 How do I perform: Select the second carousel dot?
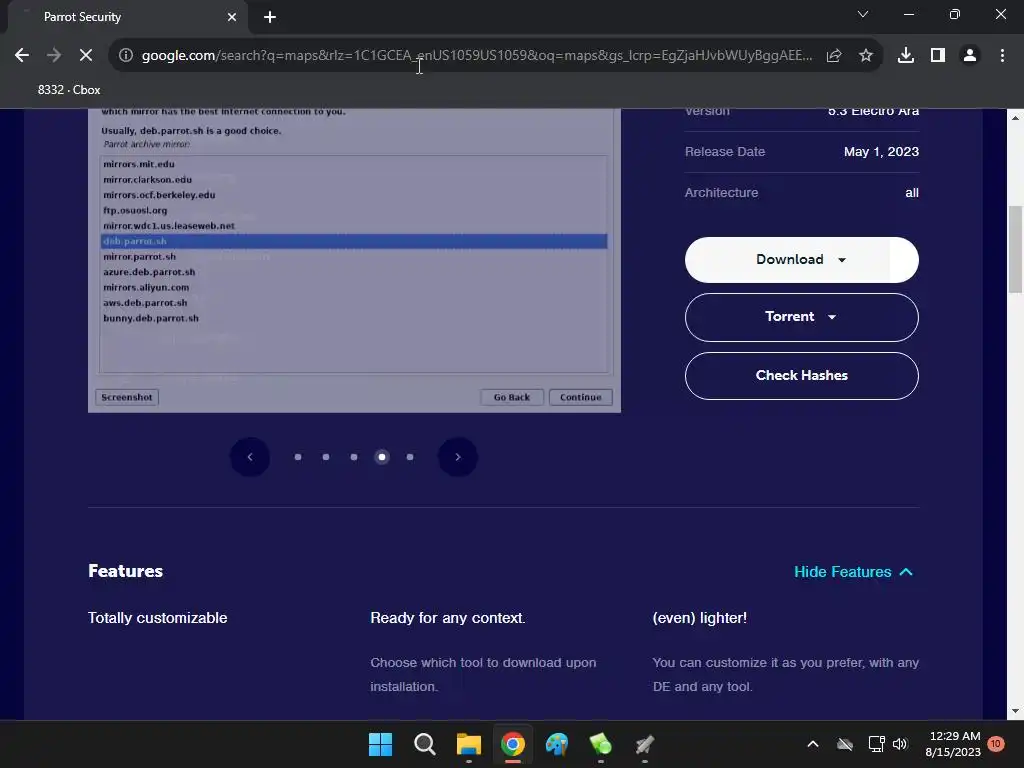point(326,457)
